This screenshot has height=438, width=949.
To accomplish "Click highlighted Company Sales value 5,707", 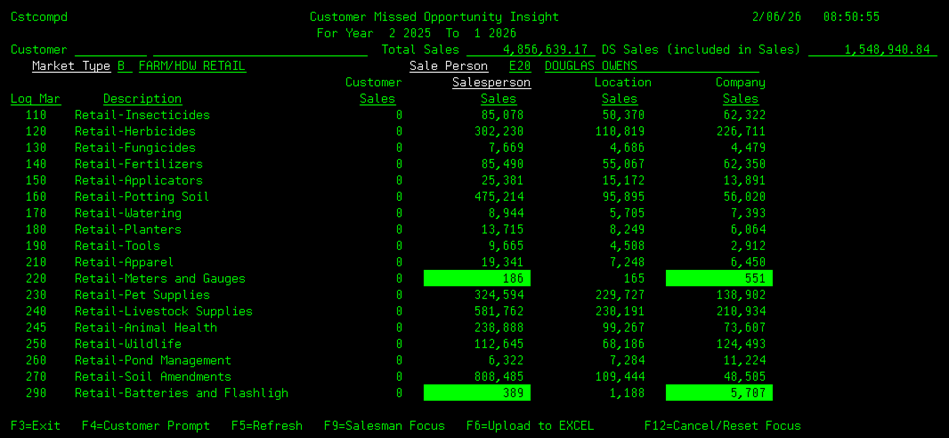I will 719,394.
